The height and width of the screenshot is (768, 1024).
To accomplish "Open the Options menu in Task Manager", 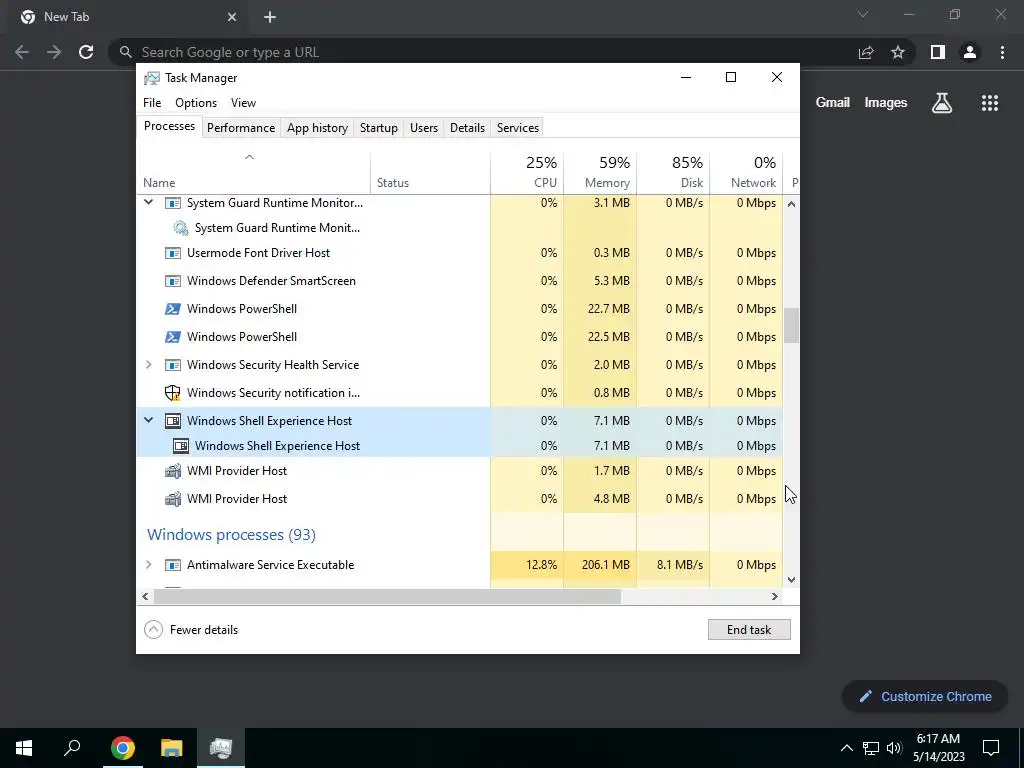I will point(196,103).
